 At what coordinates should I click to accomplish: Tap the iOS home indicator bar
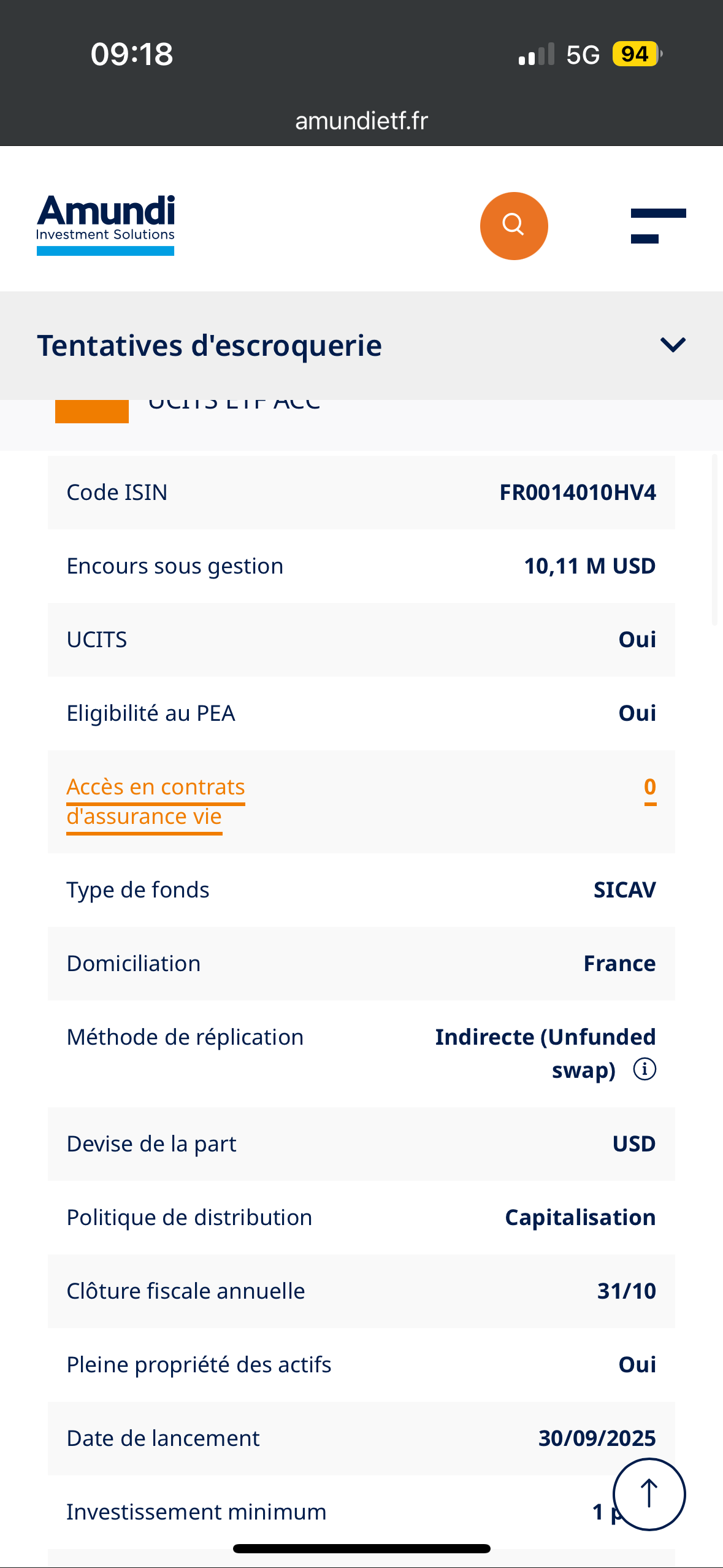tap(361, 1548)
